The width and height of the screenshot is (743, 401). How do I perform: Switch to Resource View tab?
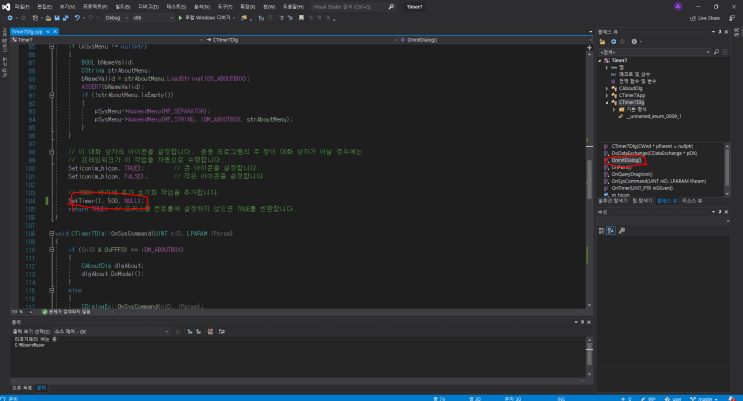692,201
